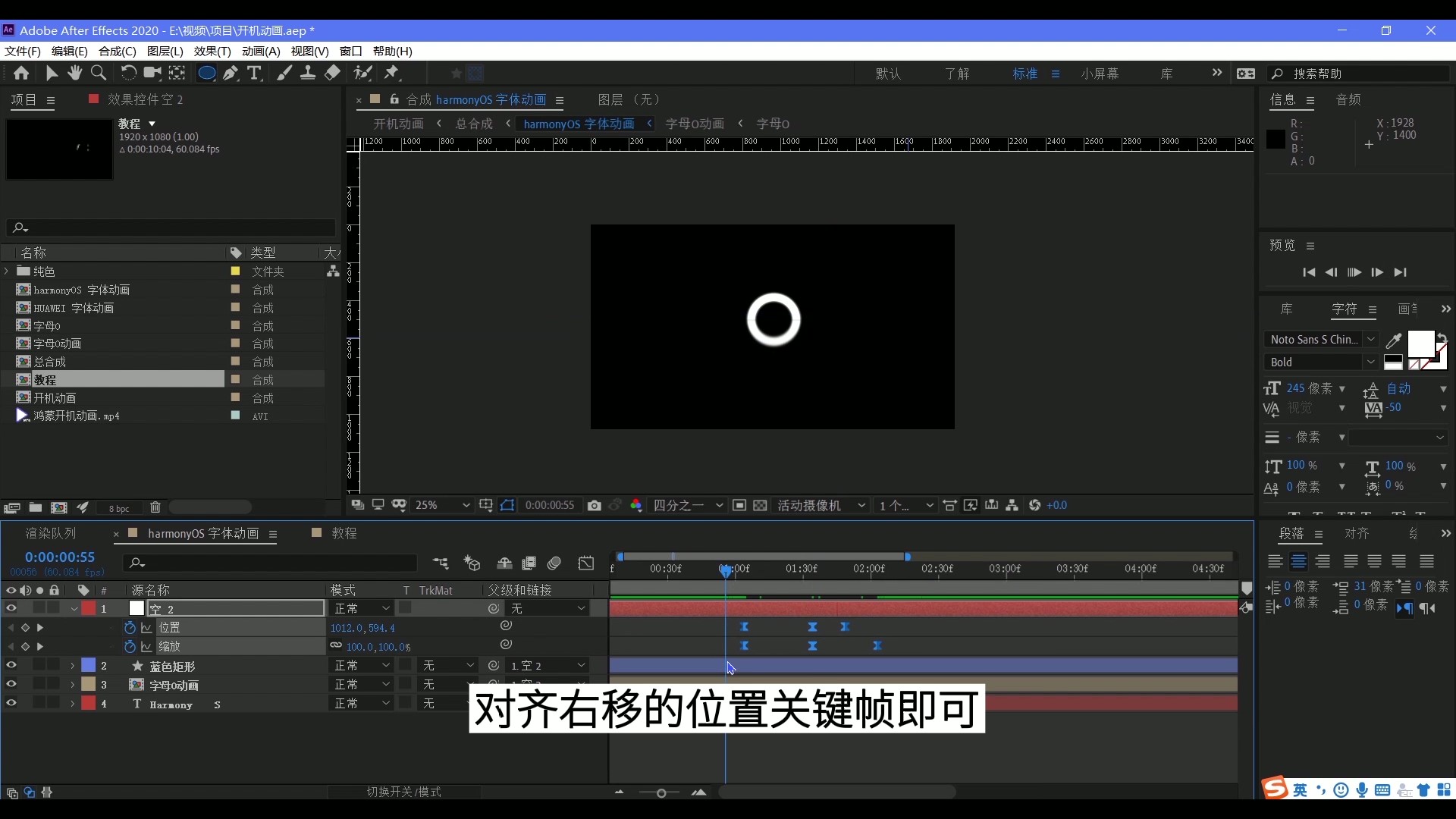Select the Type tool
The height and width of the screenshot is (819, 1456).
(x=255, y=73)
